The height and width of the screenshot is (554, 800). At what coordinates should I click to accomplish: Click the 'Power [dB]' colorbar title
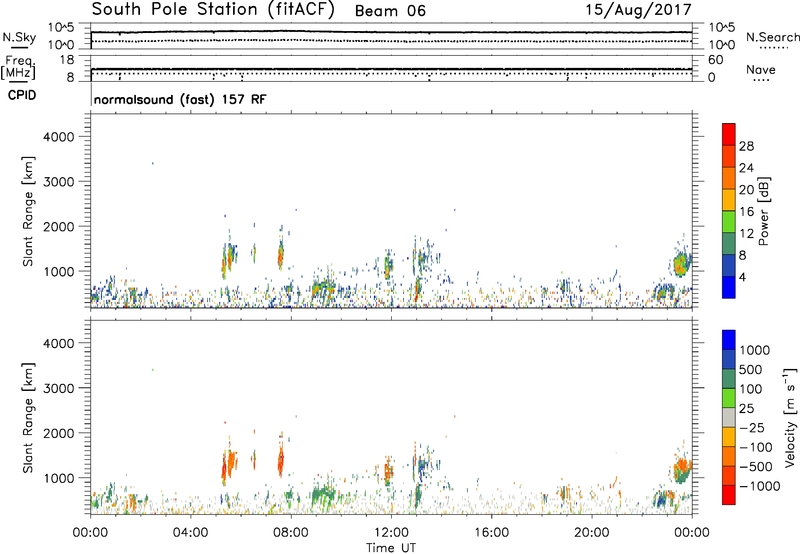coord(764,211)
